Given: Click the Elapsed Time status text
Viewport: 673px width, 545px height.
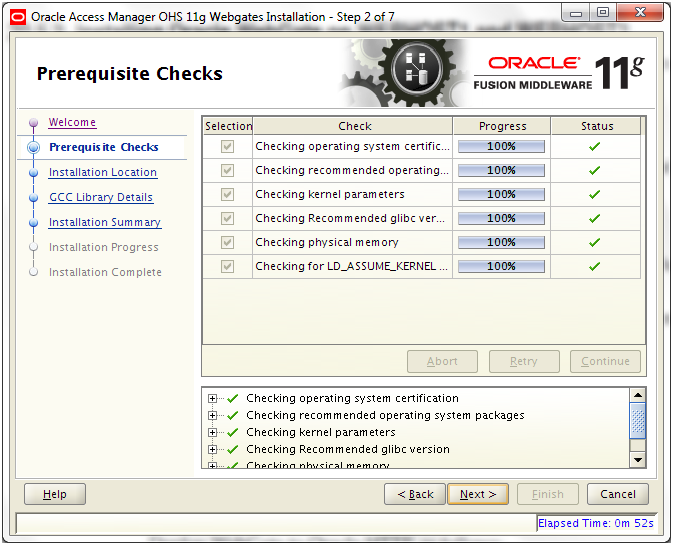Looking at the screenshot, I should pos(596,524).
